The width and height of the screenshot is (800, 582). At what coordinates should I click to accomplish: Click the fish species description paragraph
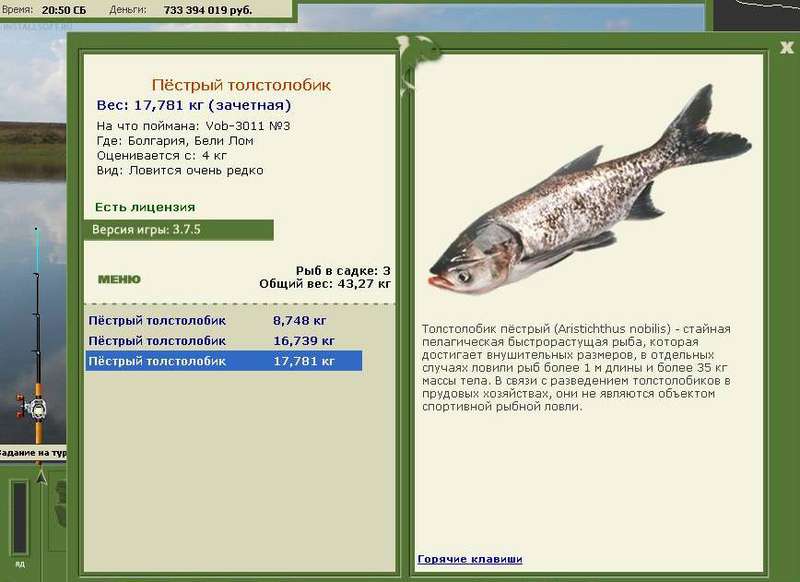tap(577, 368)
